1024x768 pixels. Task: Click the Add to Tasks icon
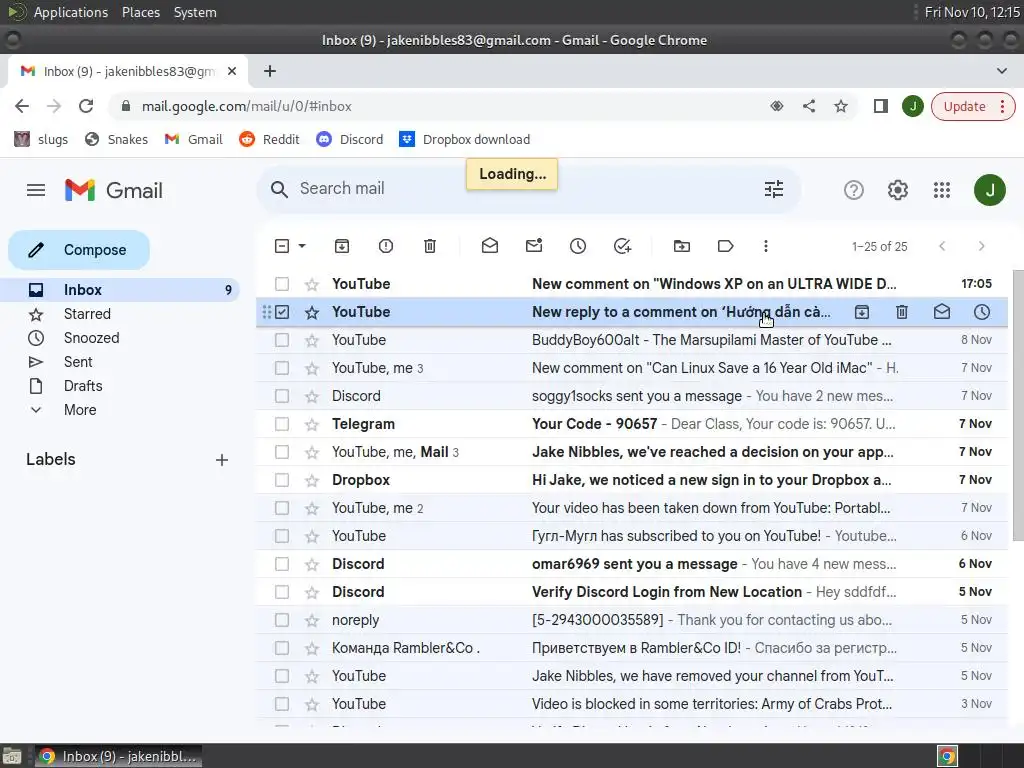[622, 246]
